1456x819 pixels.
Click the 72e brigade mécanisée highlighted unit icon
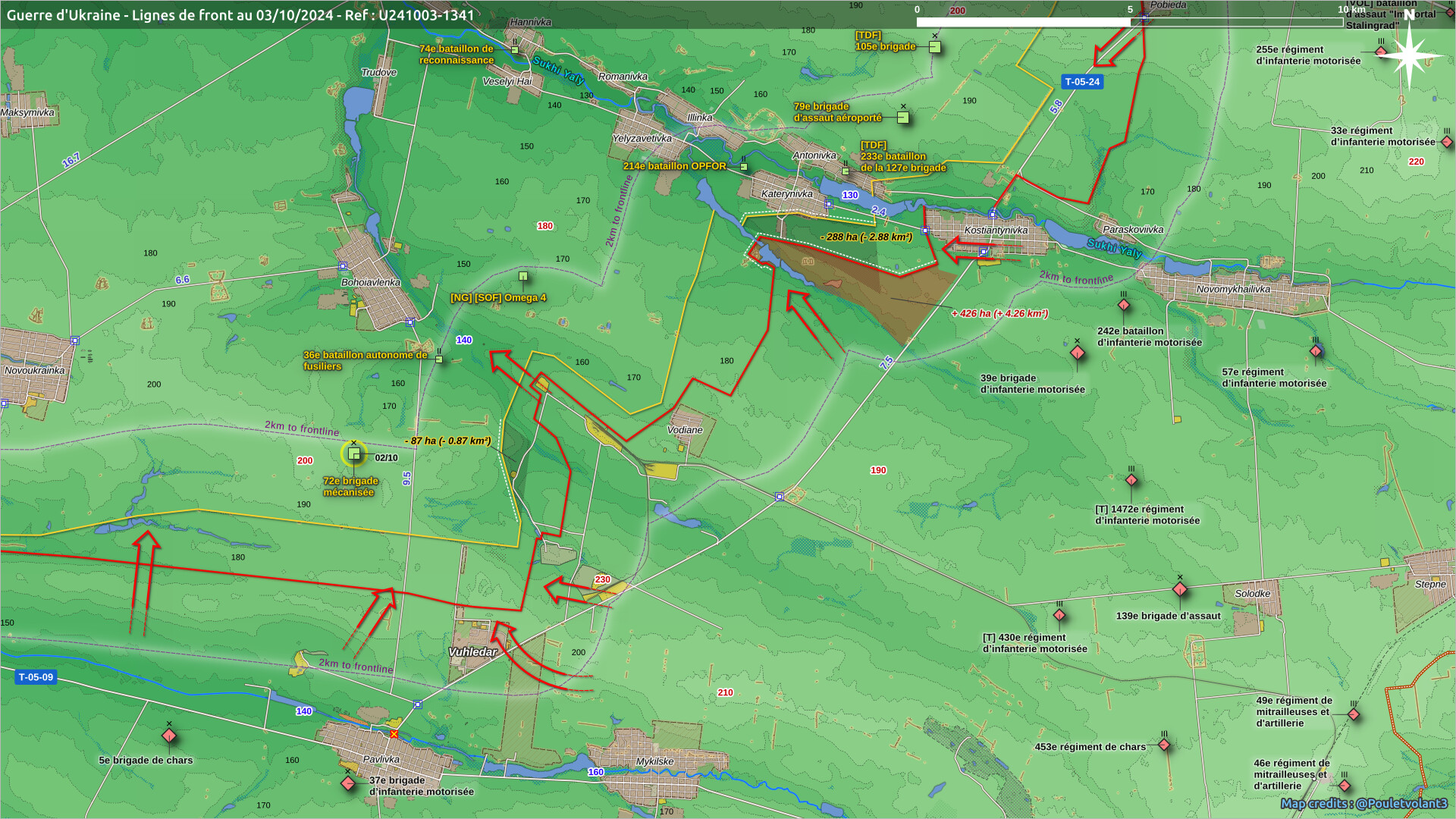coord(353,453)
